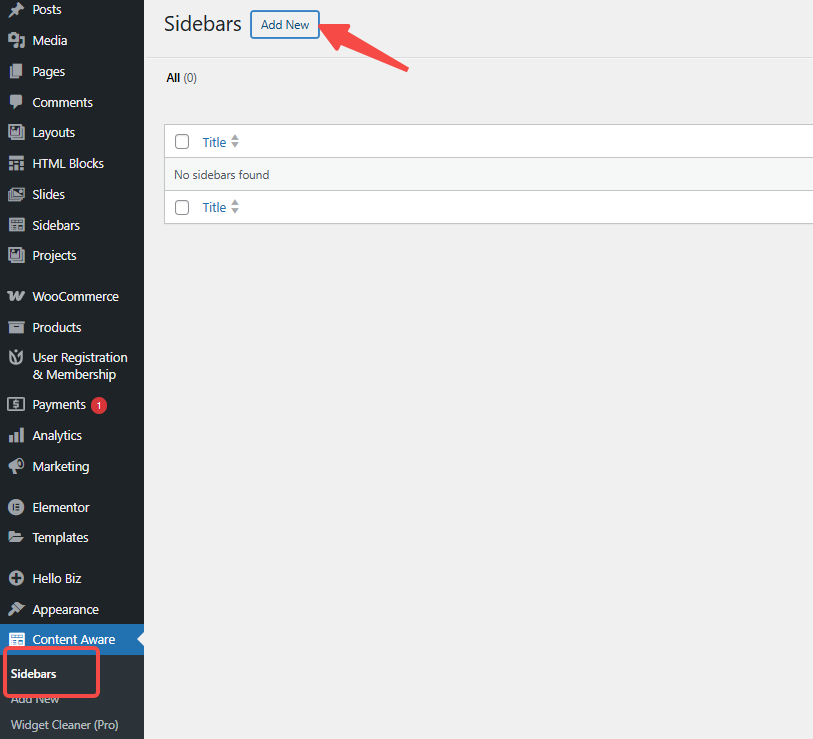Click the All filter link

click(173, 78)
